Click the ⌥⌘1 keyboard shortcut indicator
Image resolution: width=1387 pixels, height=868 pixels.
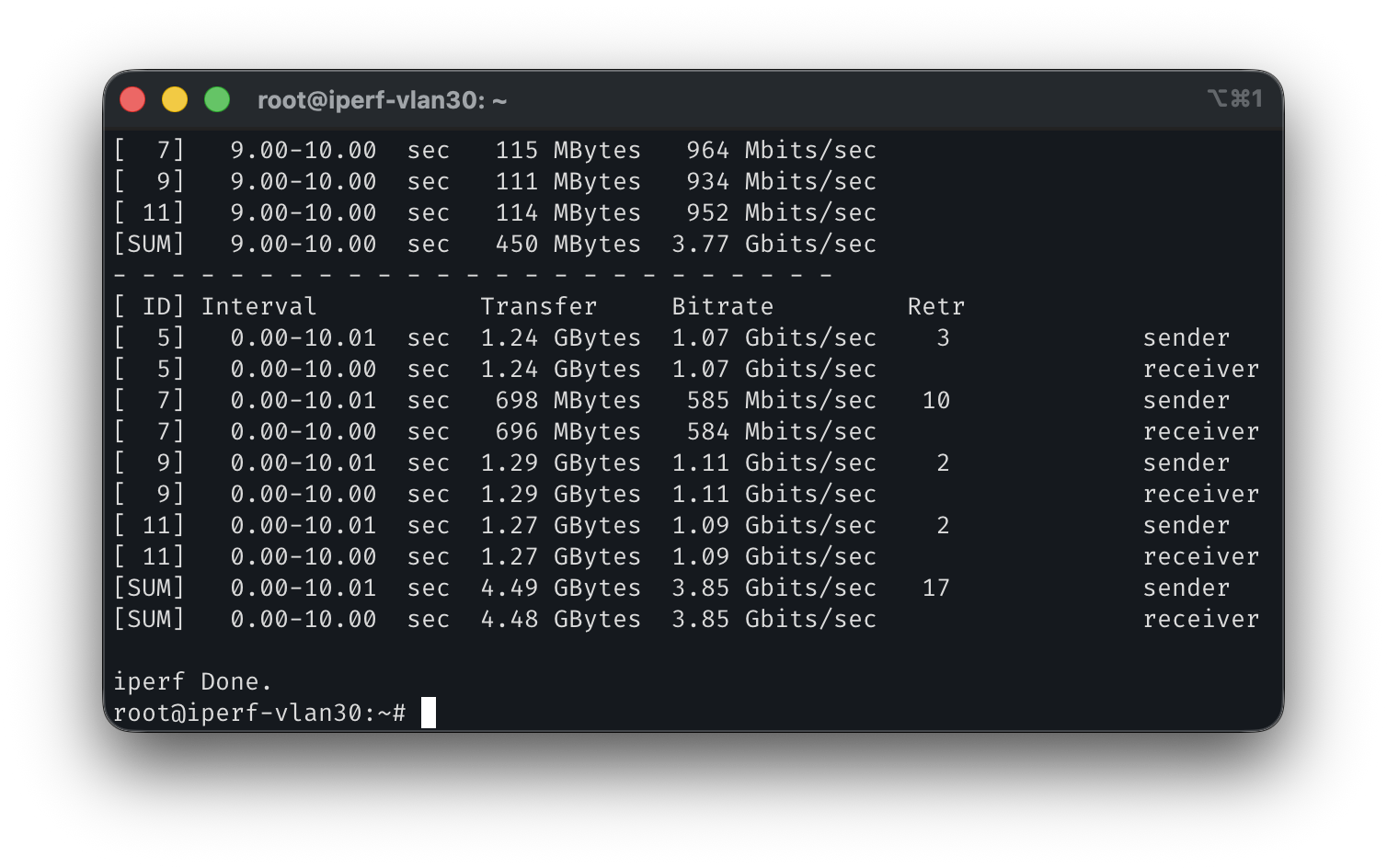point(1236,98)
